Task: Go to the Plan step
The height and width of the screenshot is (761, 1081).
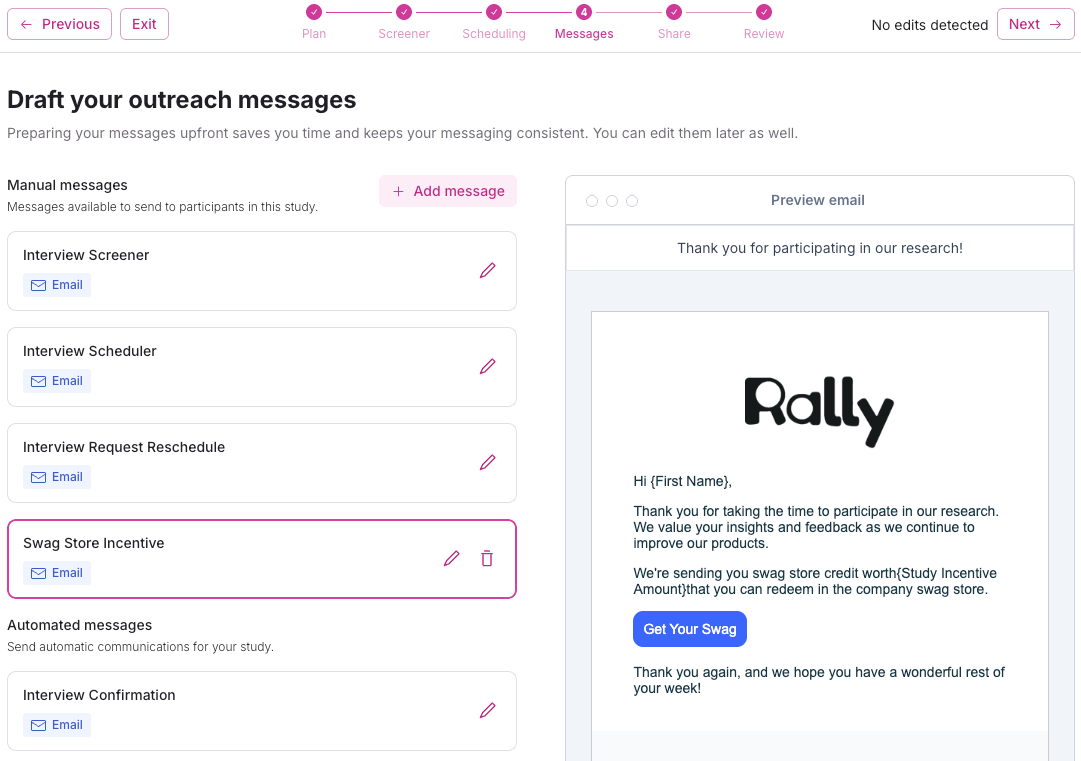Action: click(x=314, y=13)
